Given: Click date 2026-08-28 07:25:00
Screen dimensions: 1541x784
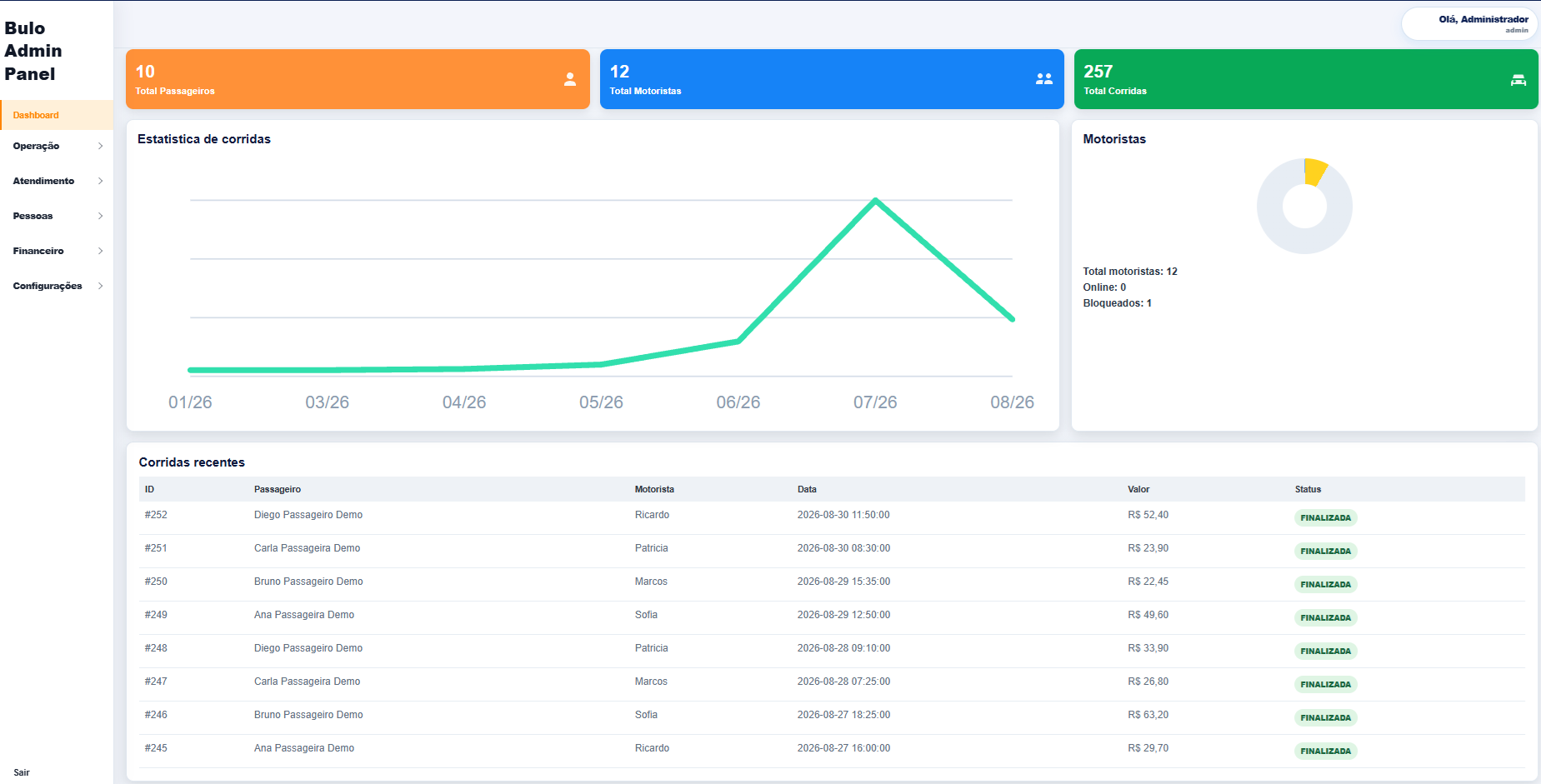Looking at the screenshot, I should pos(843,682).
